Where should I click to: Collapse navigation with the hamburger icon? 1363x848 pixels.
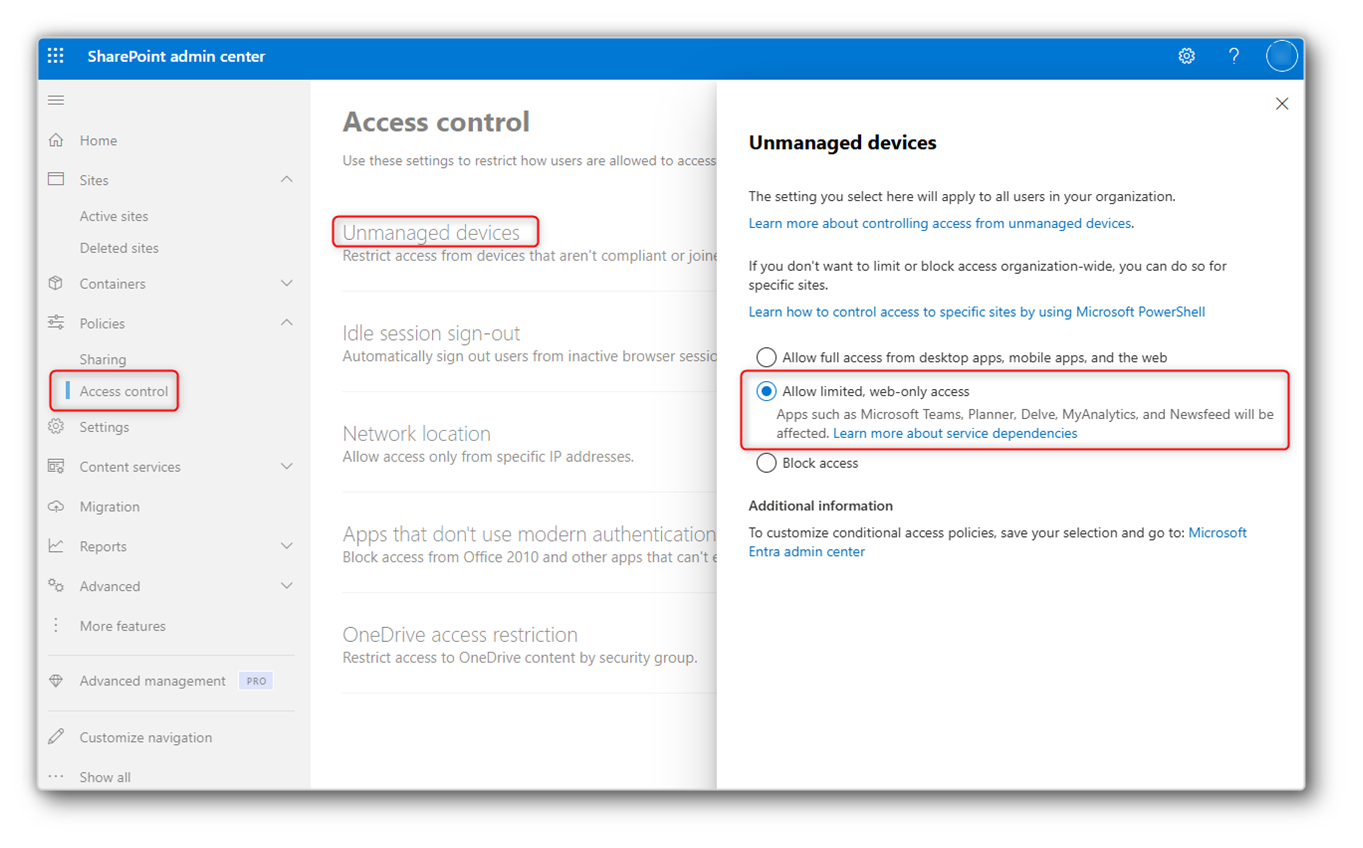56,100
